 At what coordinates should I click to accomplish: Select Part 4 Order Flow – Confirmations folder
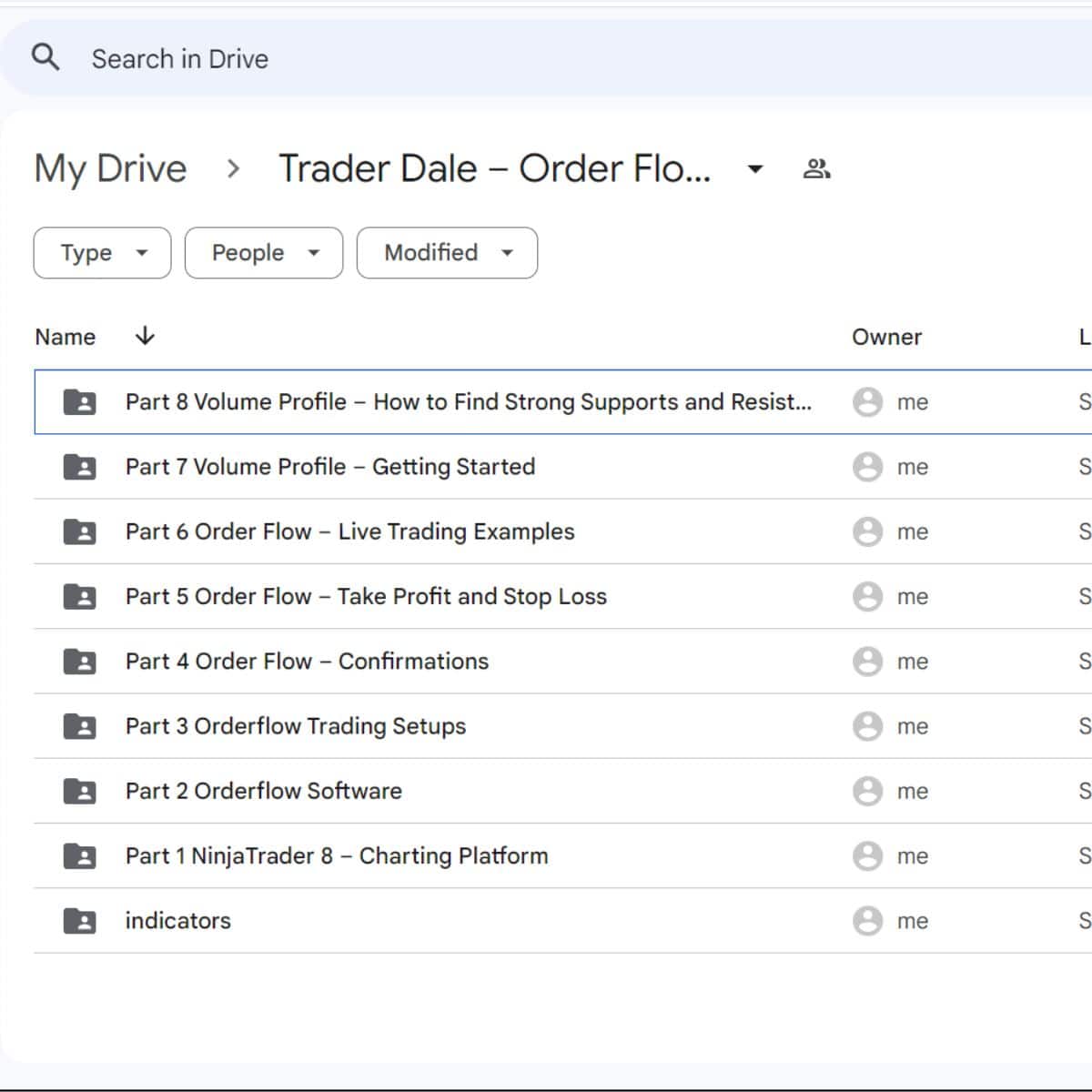[307, 662]
